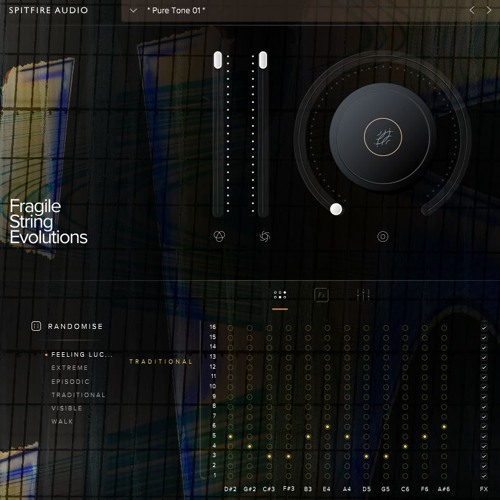Select the WALK randomise mode
500x500 pixels.
click(x=62, y=422)
